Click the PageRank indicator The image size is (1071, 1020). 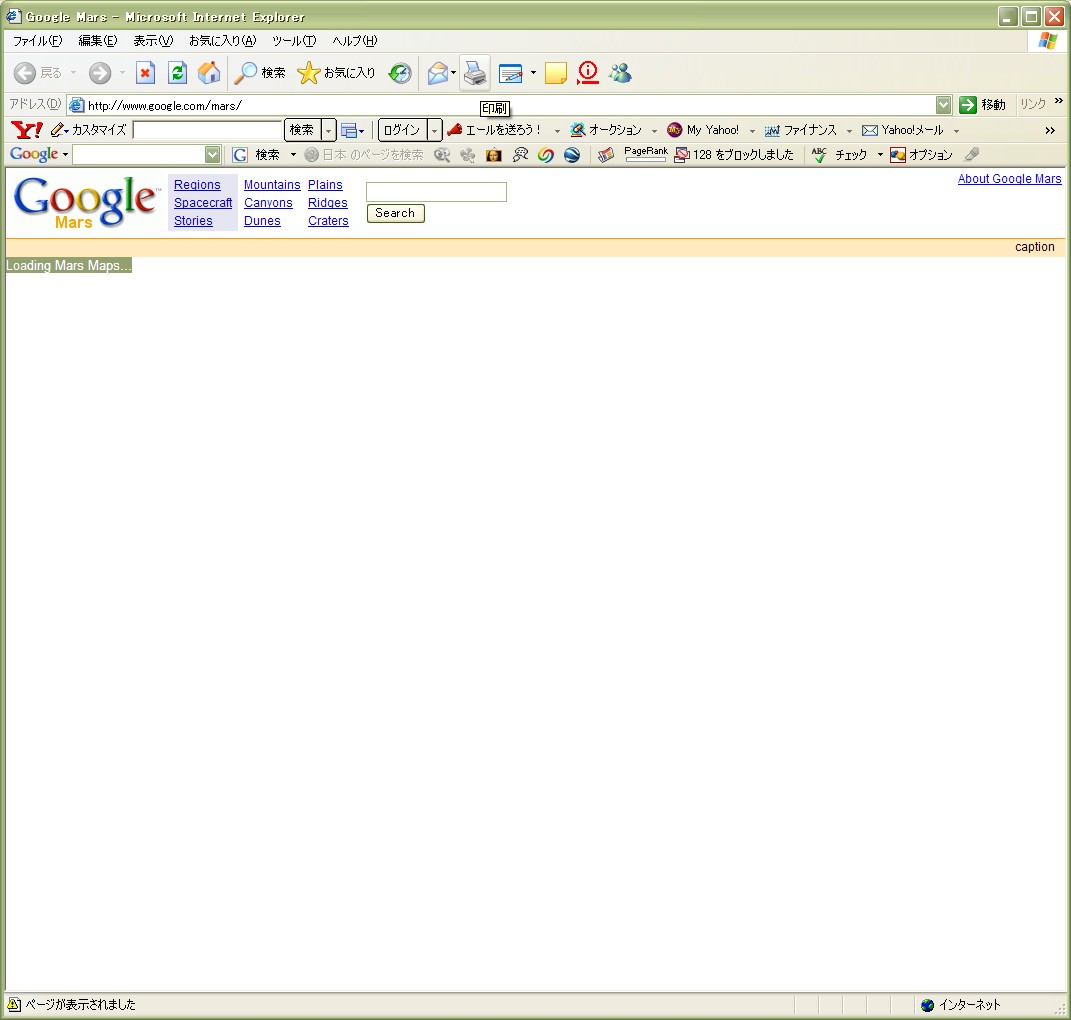coord(645,154)
